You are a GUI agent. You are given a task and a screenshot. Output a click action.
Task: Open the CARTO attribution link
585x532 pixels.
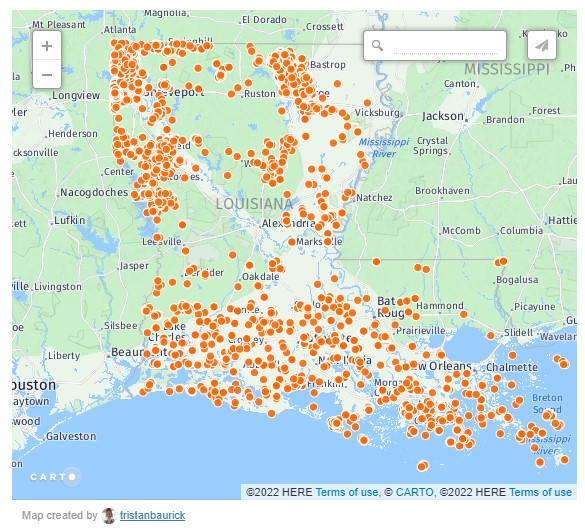414,492
